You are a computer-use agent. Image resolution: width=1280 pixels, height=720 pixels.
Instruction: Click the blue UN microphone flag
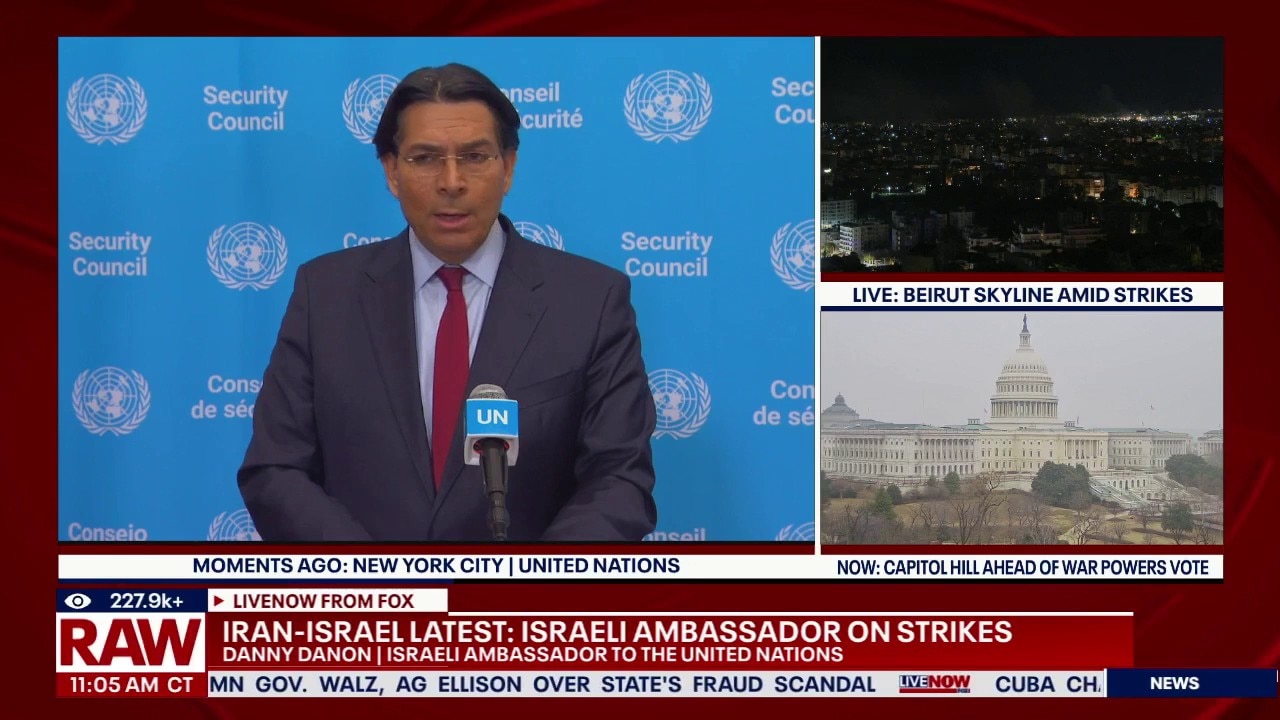[x=491, y=417]
